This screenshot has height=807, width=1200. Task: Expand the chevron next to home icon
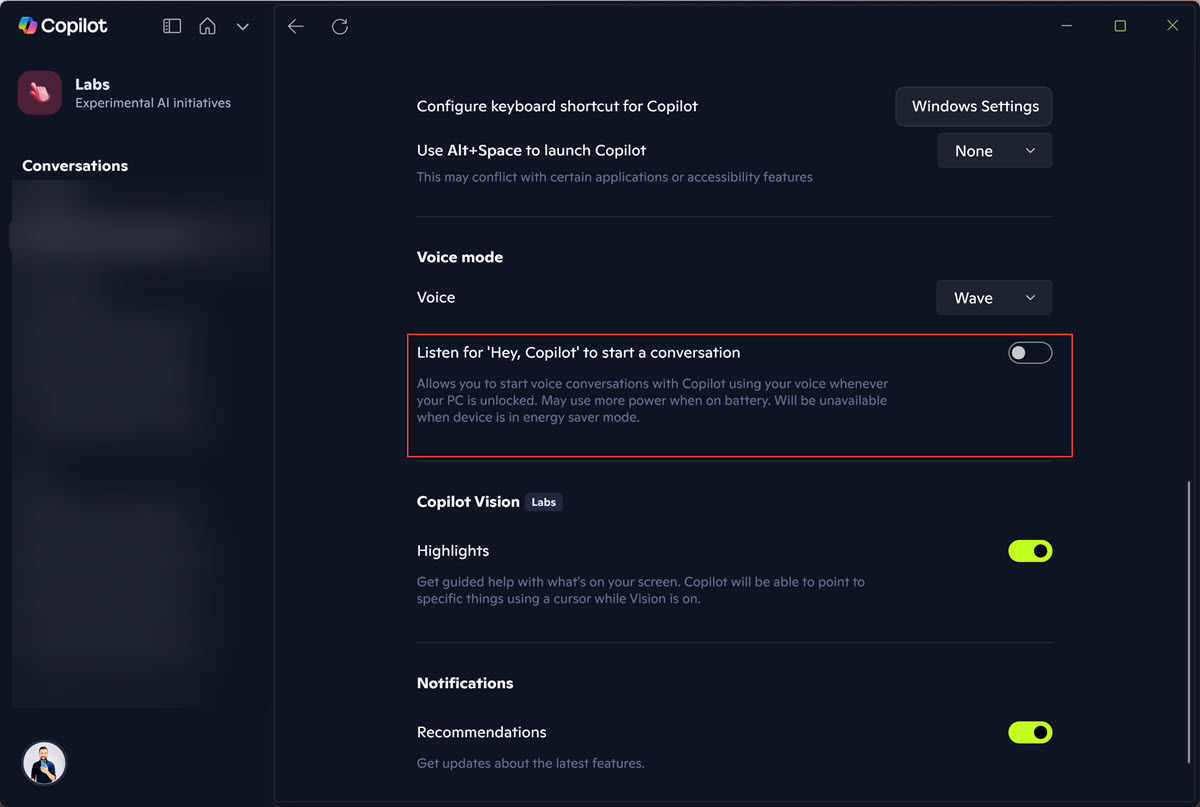click(x=243, y=27)
